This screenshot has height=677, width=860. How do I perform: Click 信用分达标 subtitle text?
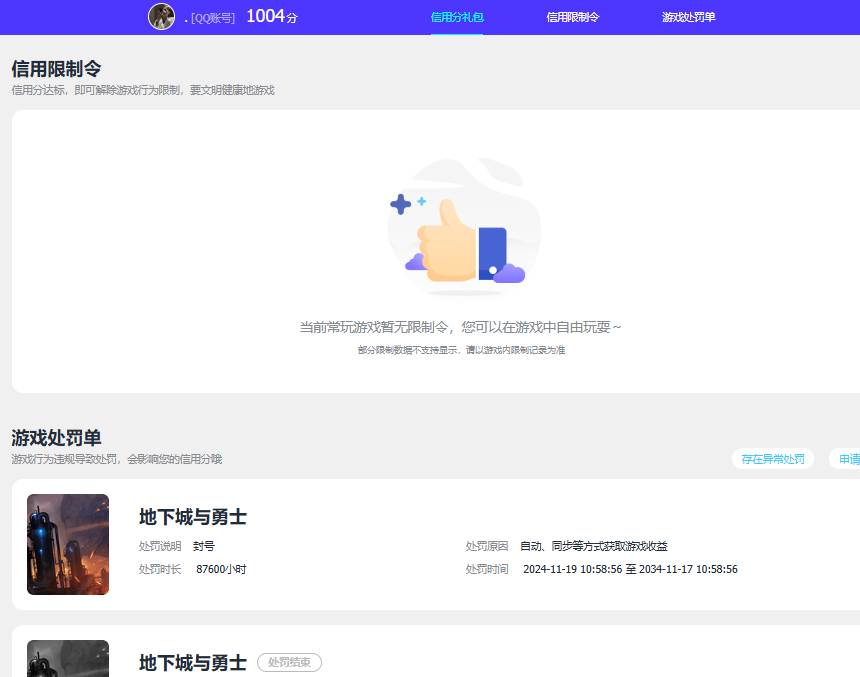click(143, 90)
